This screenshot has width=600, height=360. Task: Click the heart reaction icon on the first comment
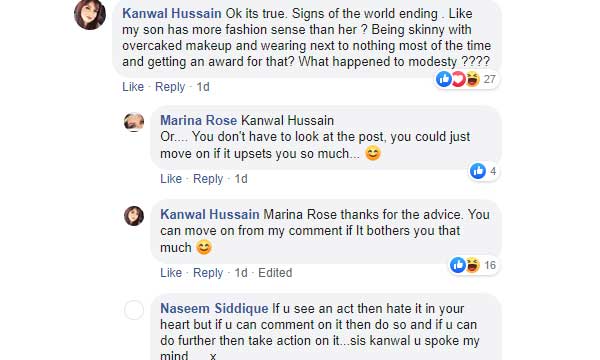click(458, 79)
